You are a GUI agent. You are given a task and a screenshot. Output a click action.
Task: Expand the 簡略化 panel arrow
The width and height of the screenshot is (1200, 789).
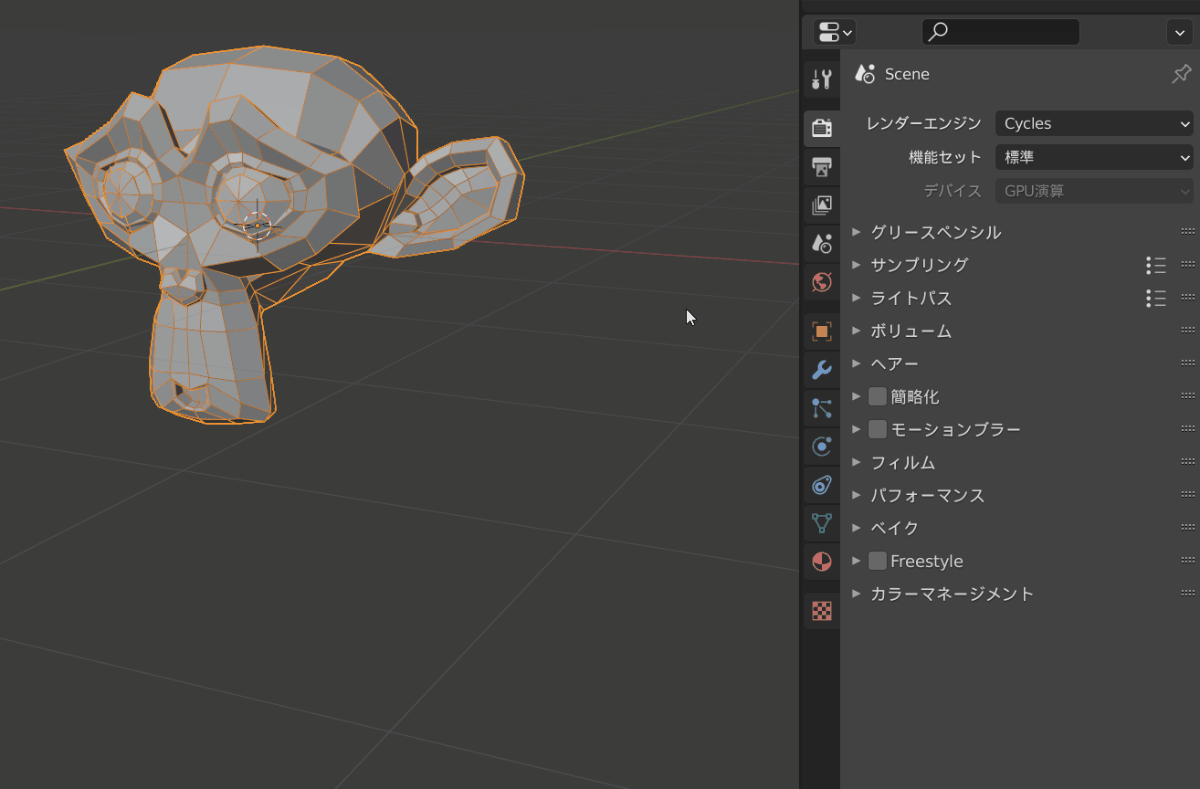coord(856,397)
